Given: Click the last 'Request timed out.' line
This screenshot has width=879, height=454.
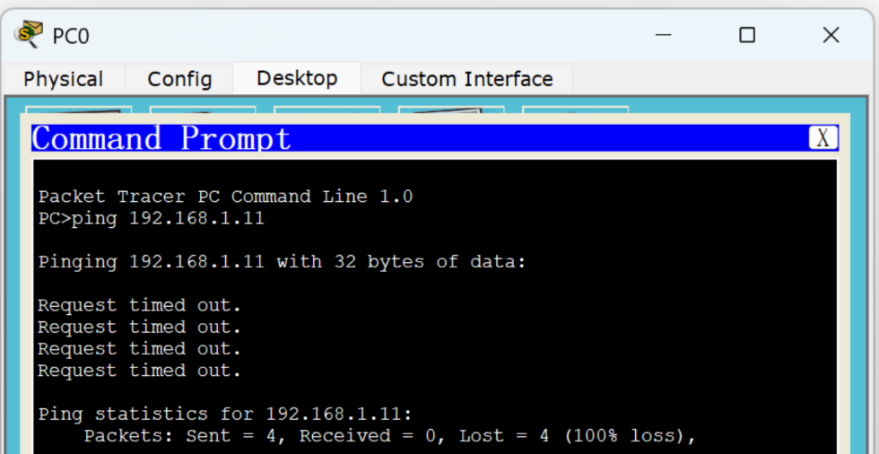Looking at the screenshot, I should pos(139,370).
